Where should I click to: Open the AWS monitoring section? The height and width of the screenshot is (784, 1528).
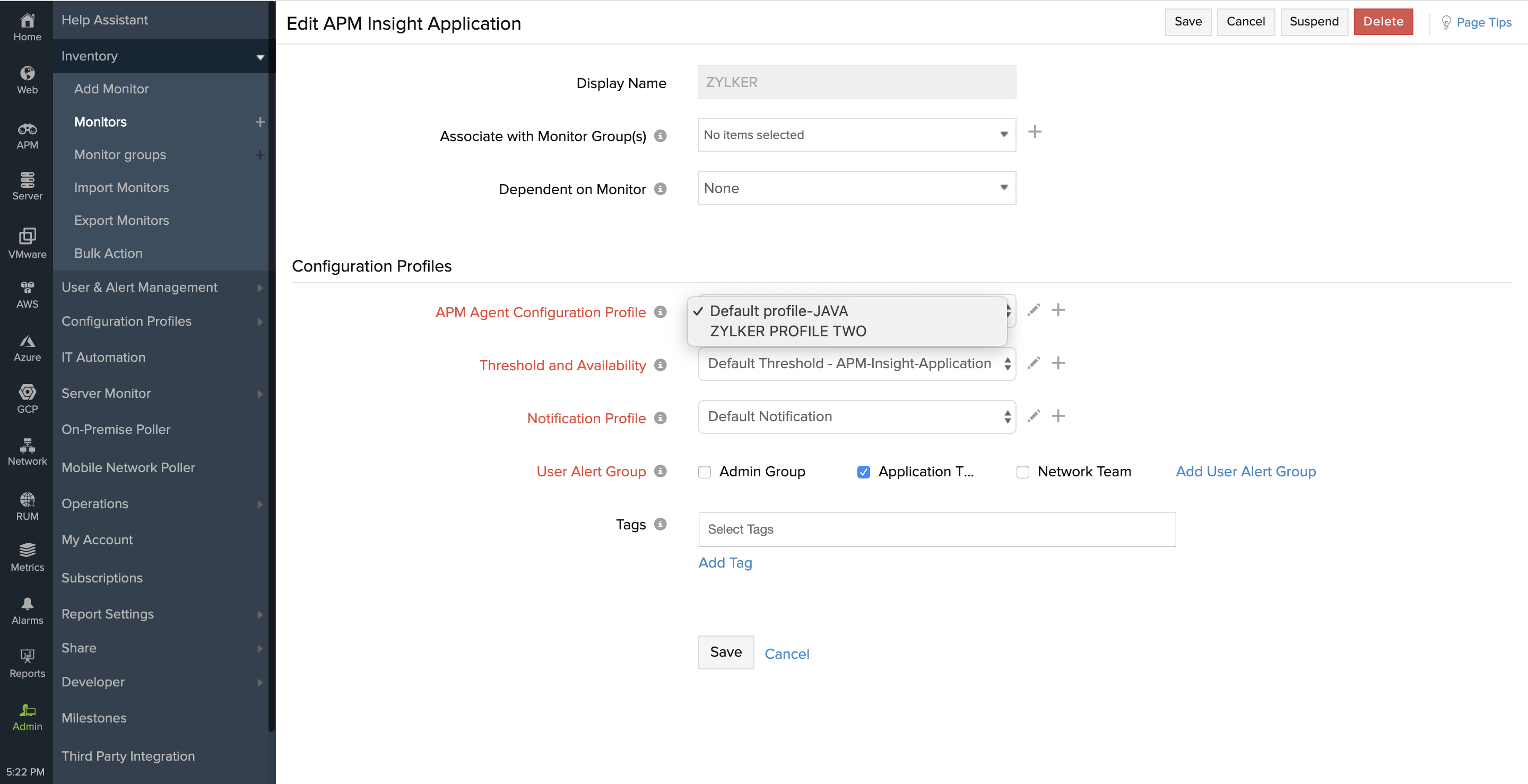pyautogui.click(x=27, y=295)
